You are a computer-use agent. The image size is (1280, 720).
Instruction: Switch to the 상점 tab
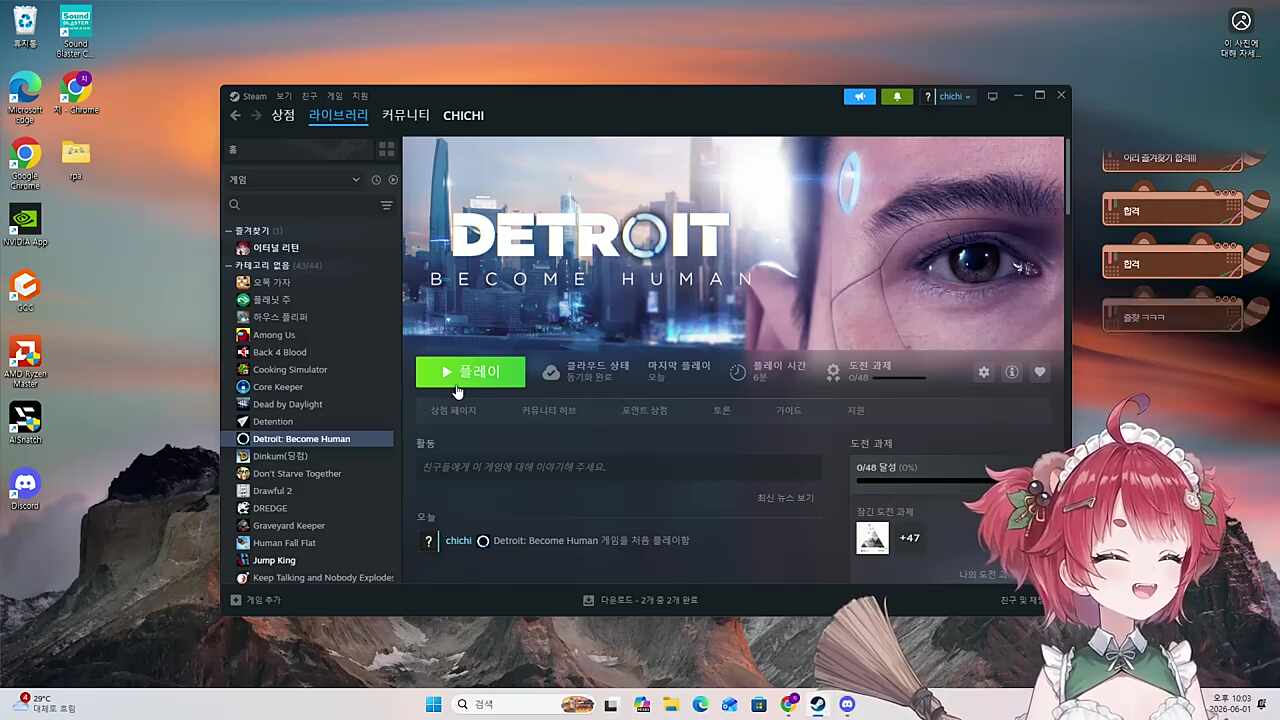pos(283,116)
